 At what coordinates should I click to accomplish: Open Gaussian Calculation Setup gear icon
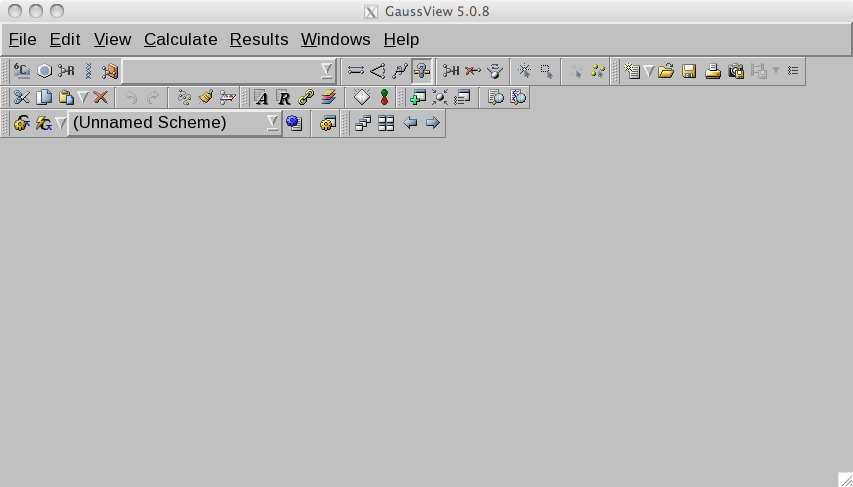22,123
